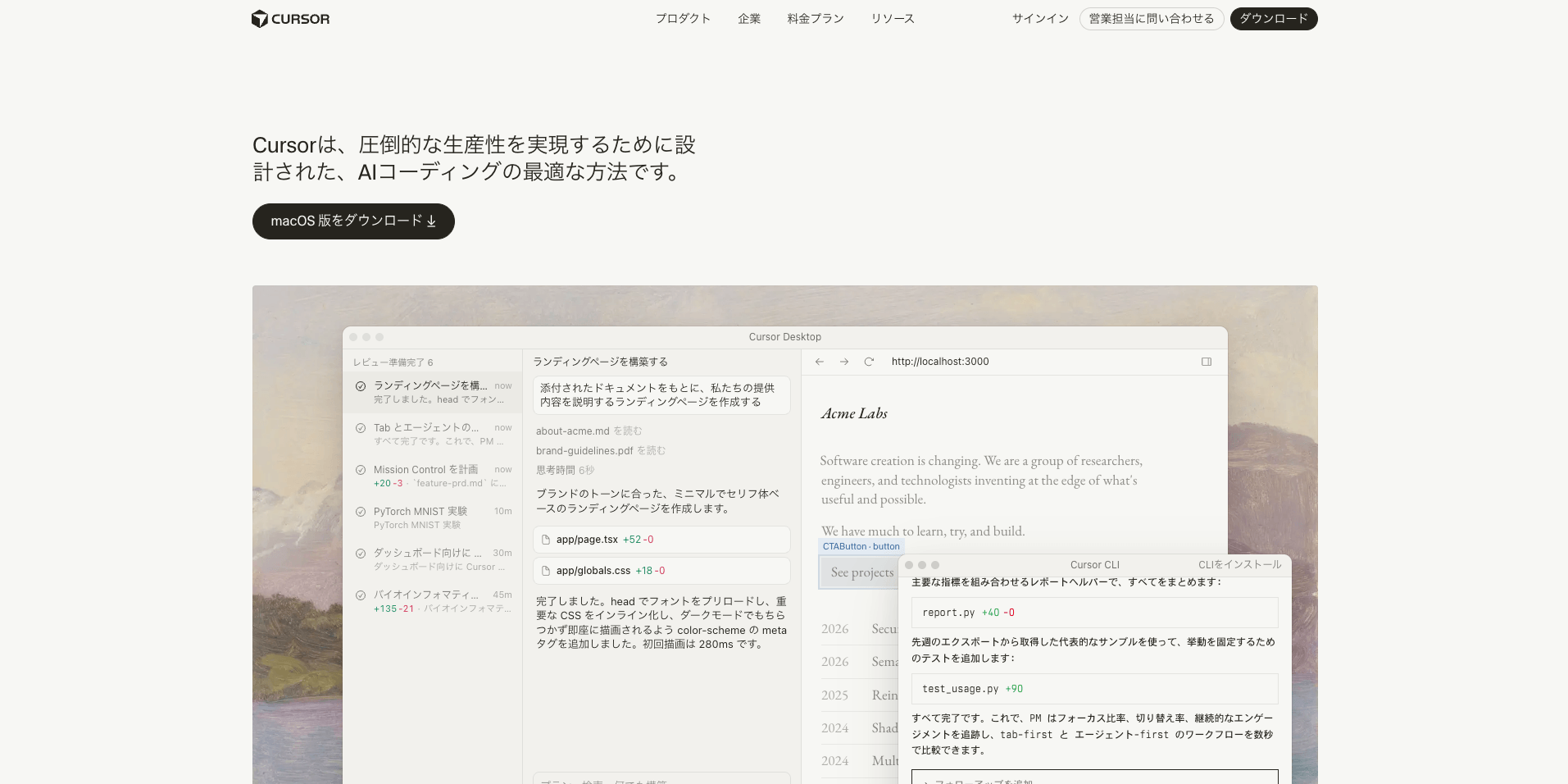Click the ダウンロード button in the header
Image resolution: width=1568 pixels, height=784 pixels.
pos(1274,19)
